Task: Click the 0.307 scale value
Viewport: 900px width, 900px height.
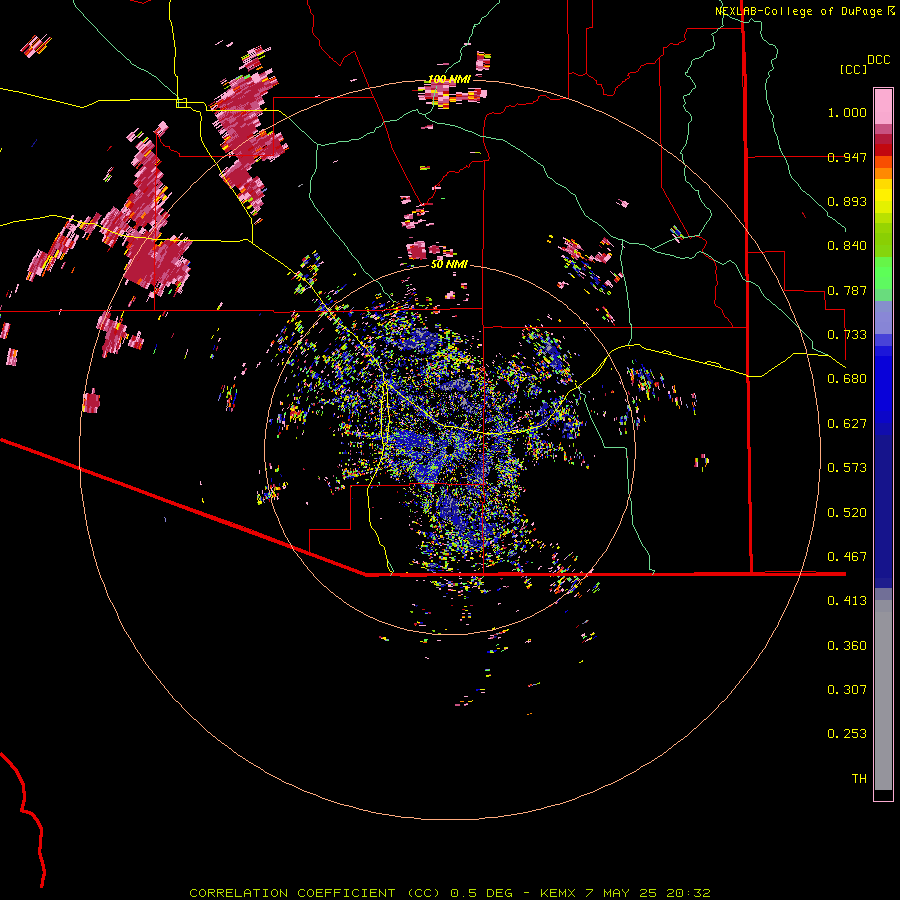Action: point(847,690)
